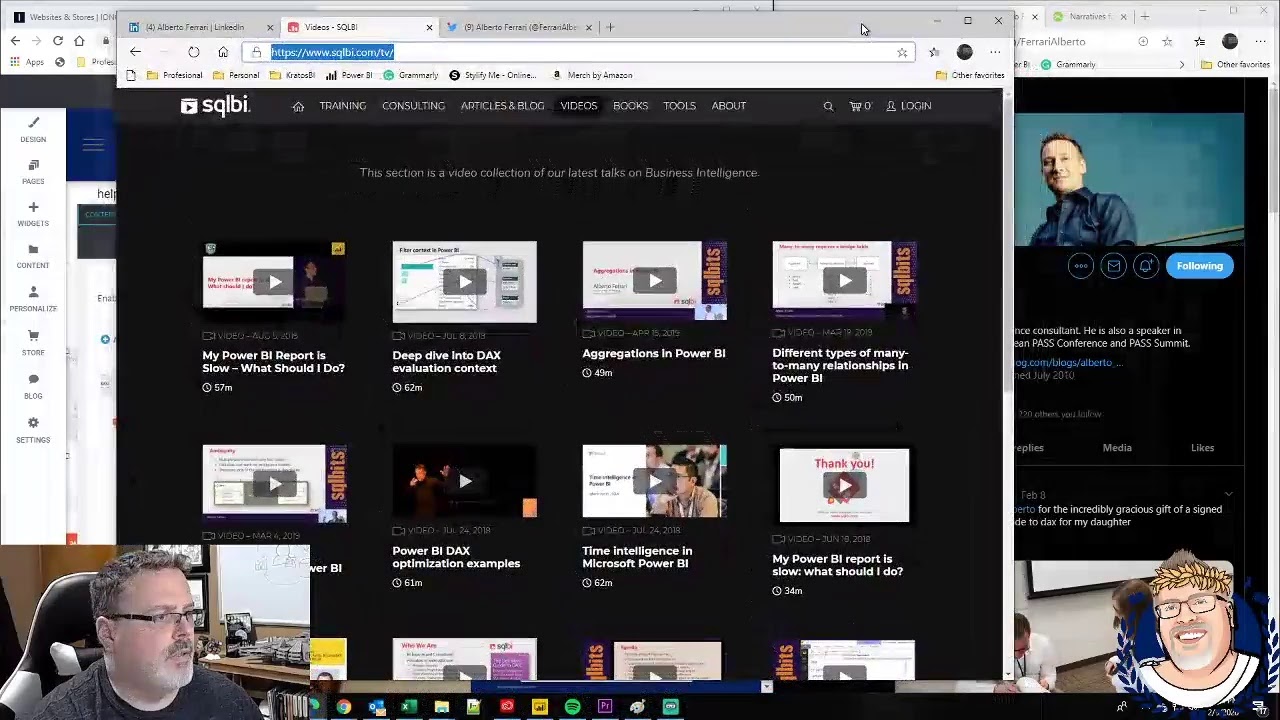
Task: Click the sqlbi.com/tv address bar
Action: (x=580, y=52)
